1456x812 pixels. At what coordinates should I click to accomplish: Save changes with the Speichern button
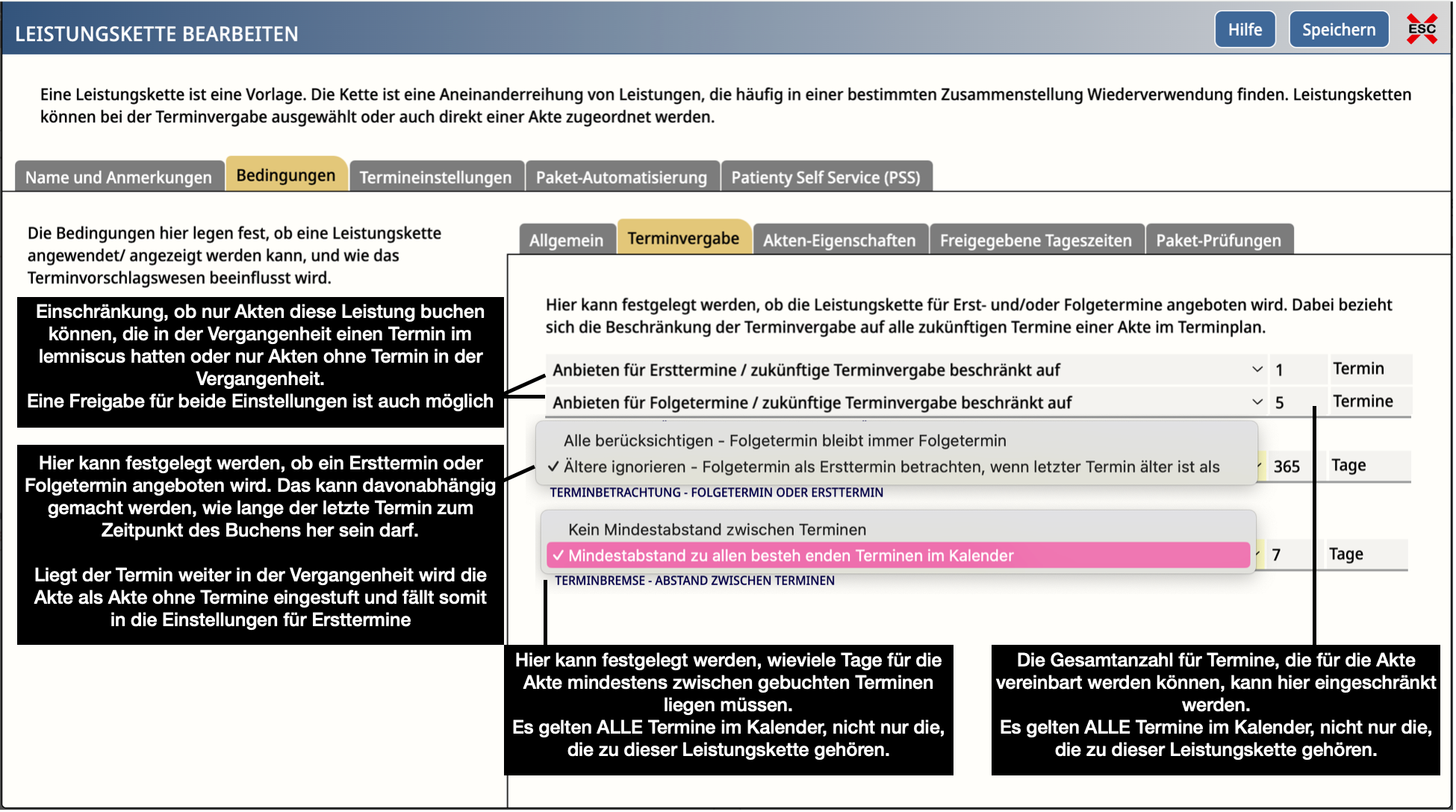click(1338, 30)
